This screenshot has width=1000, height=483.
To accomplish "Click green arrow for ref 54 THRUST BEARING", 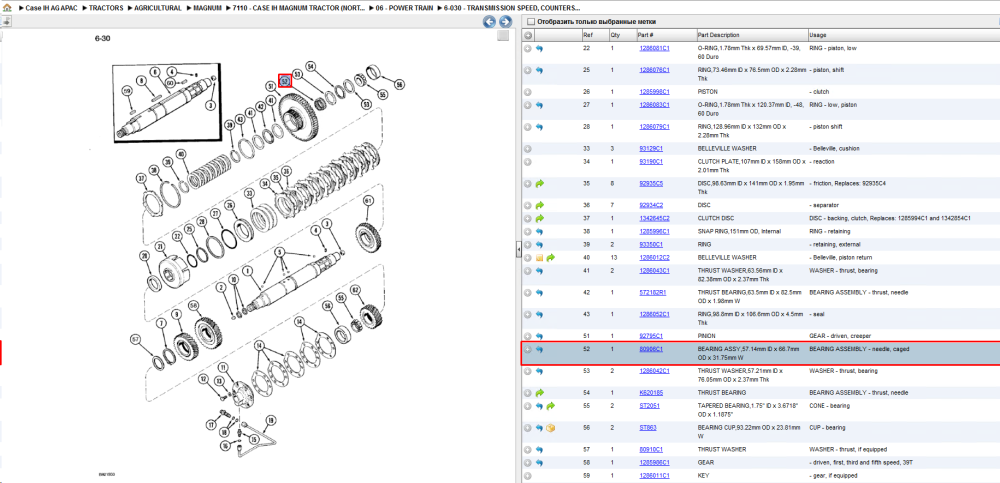I will pos(540,392).
